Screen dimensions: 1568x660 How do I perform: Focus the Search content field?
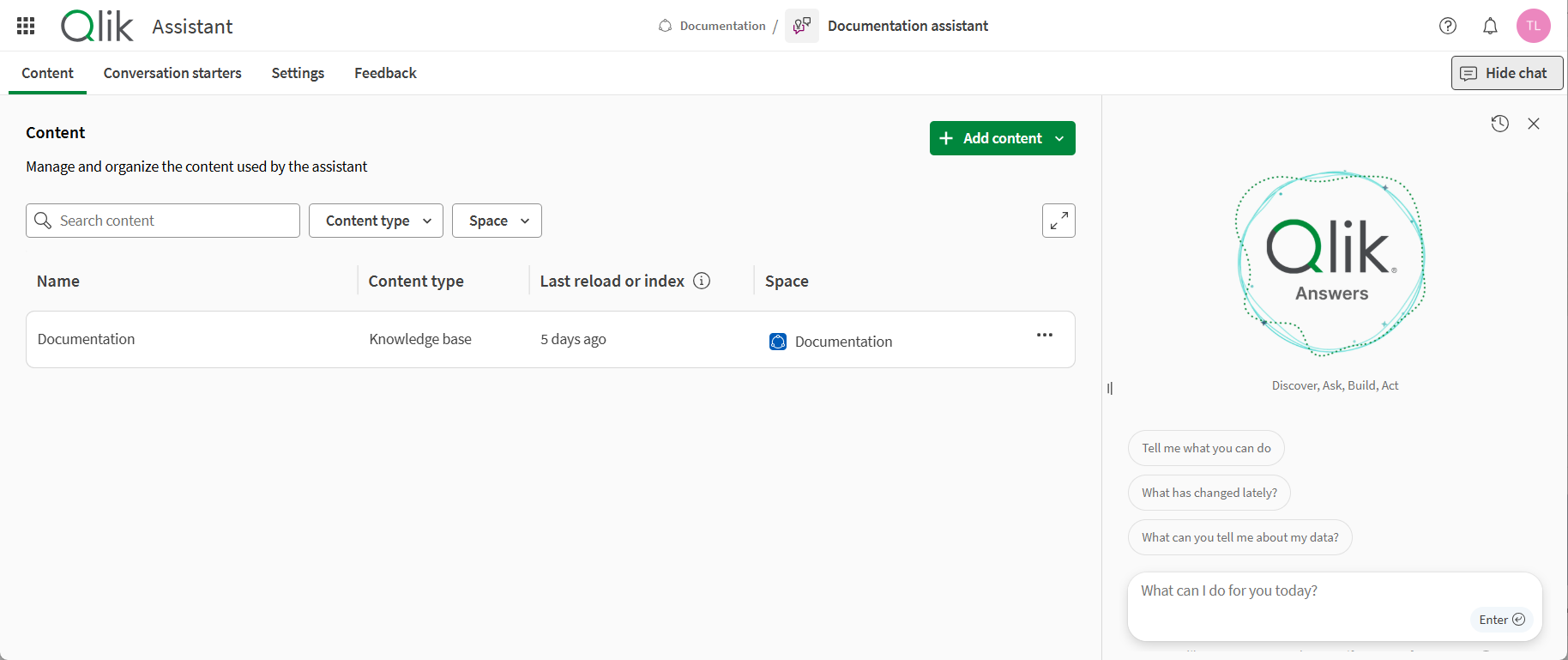[x=172, y=221]
